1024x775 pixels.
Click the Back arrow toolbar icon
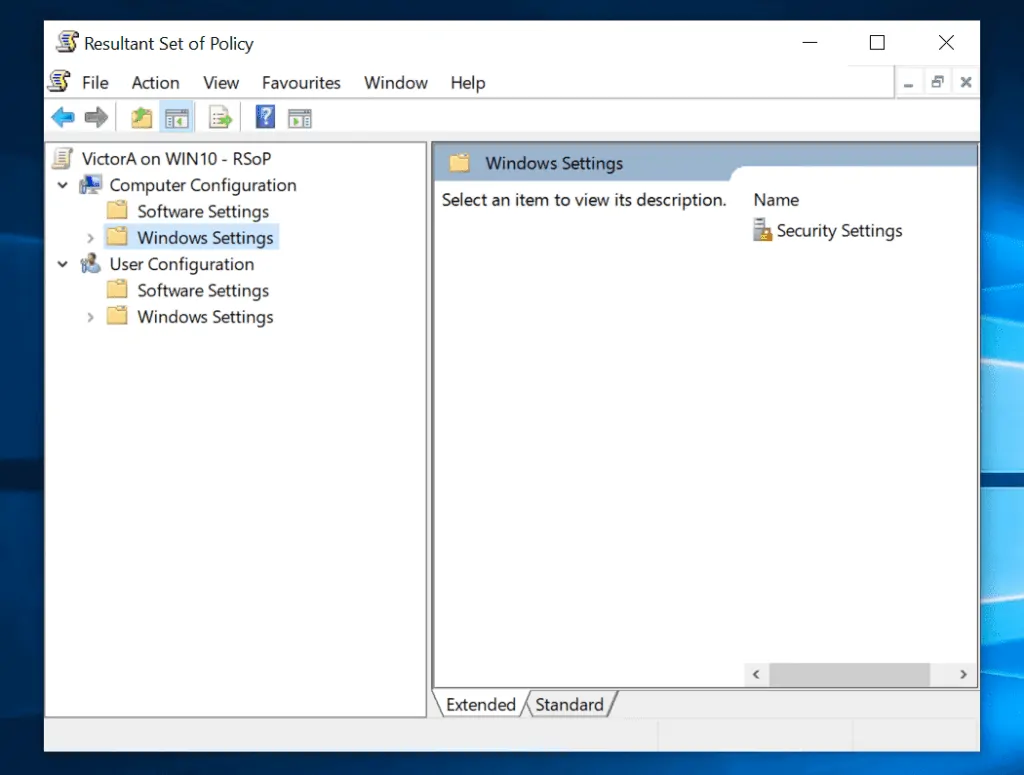click(x=63, y=118)
